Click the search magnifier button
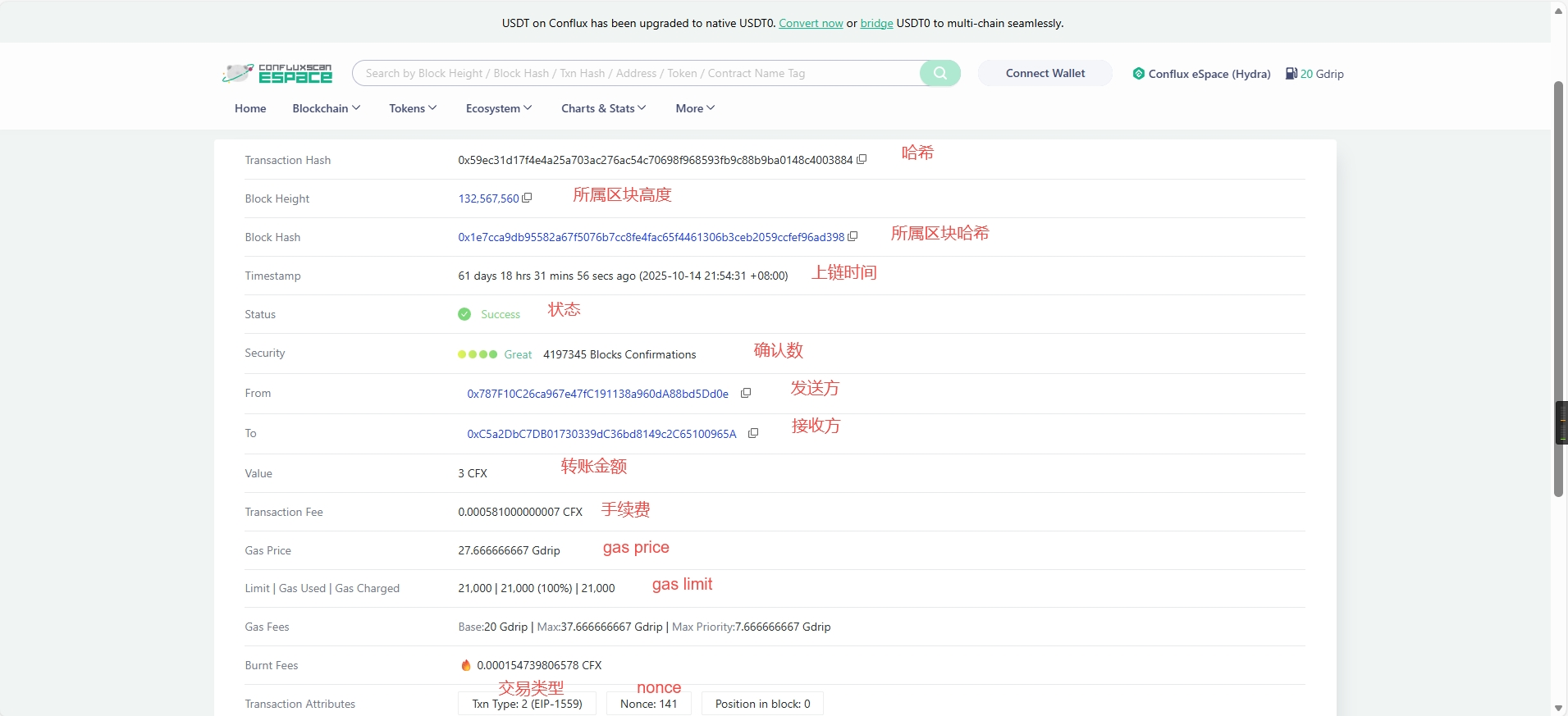The image size is (1568, 716). (x=939, y=73)
